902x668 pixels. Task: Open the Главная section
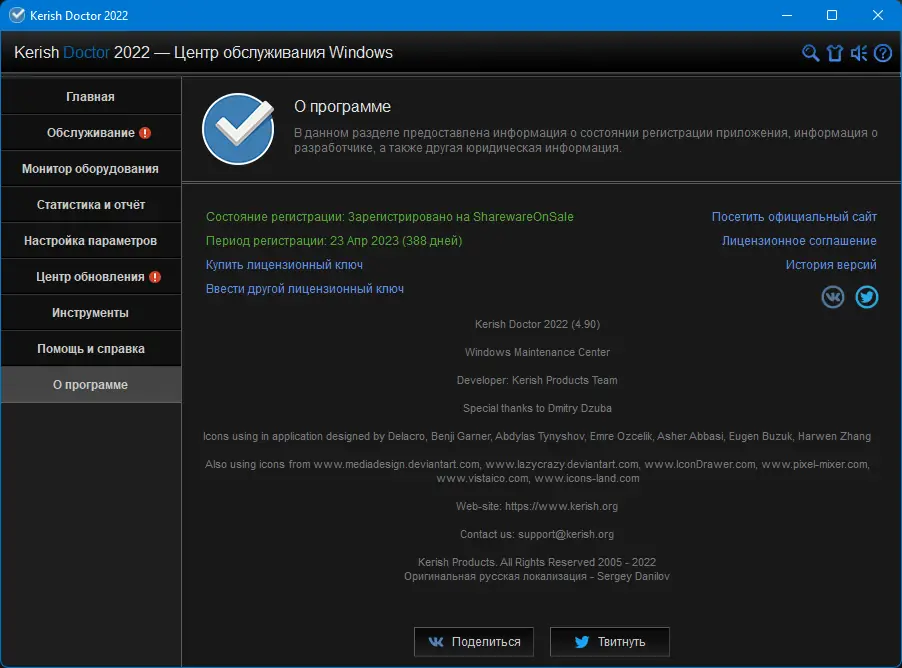coord(91,97)
